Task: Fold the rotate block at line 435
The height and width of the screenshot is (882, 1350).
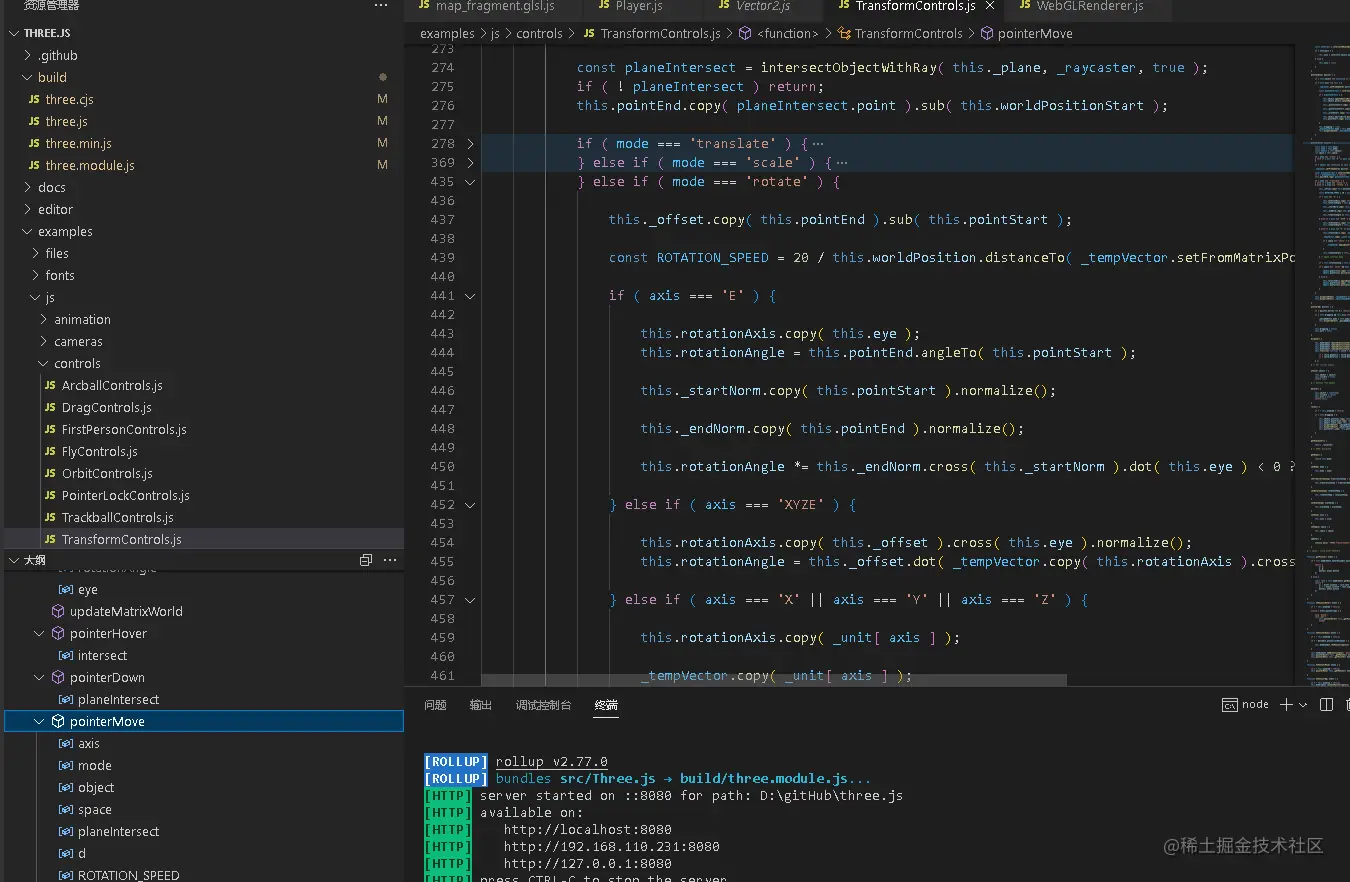Action: click(x=471, y=181)
